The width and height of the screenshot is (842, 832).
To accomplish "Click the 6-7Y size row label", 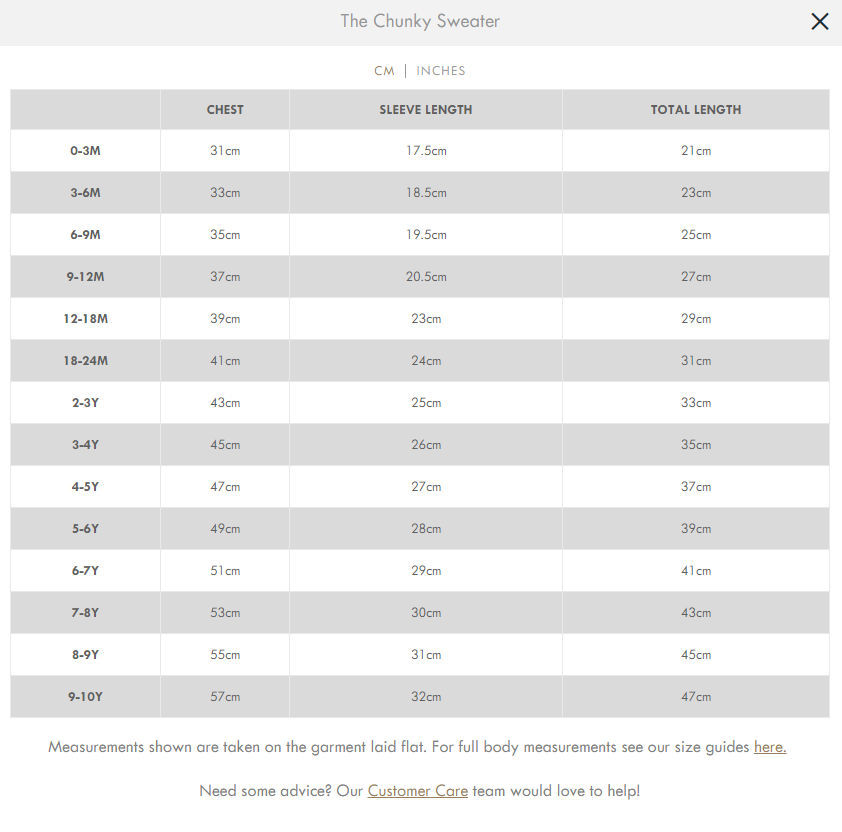I will coord(85,571).
